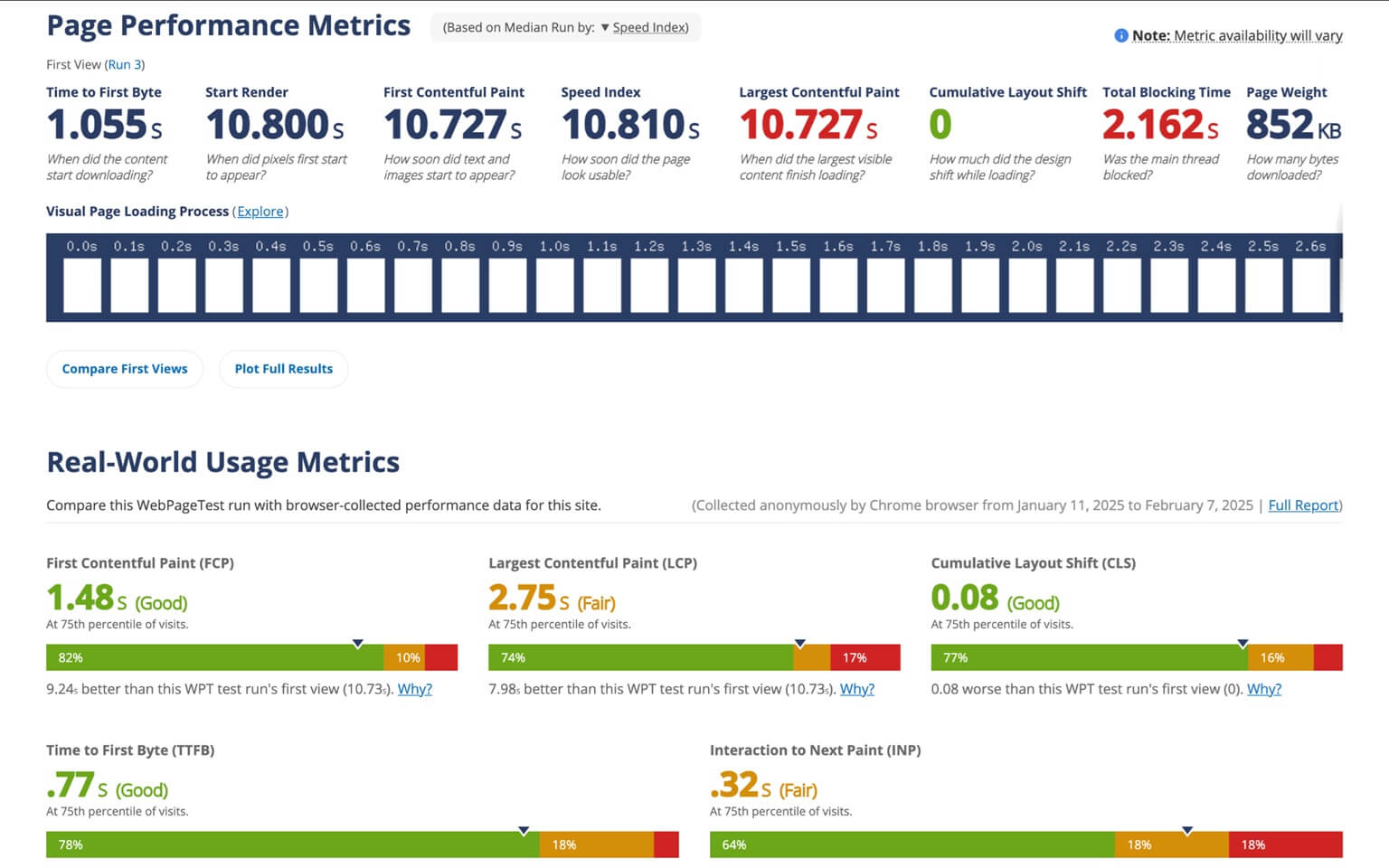Click the Metric availability will vary note
1389x868 pixels.
coord(1237,36)
